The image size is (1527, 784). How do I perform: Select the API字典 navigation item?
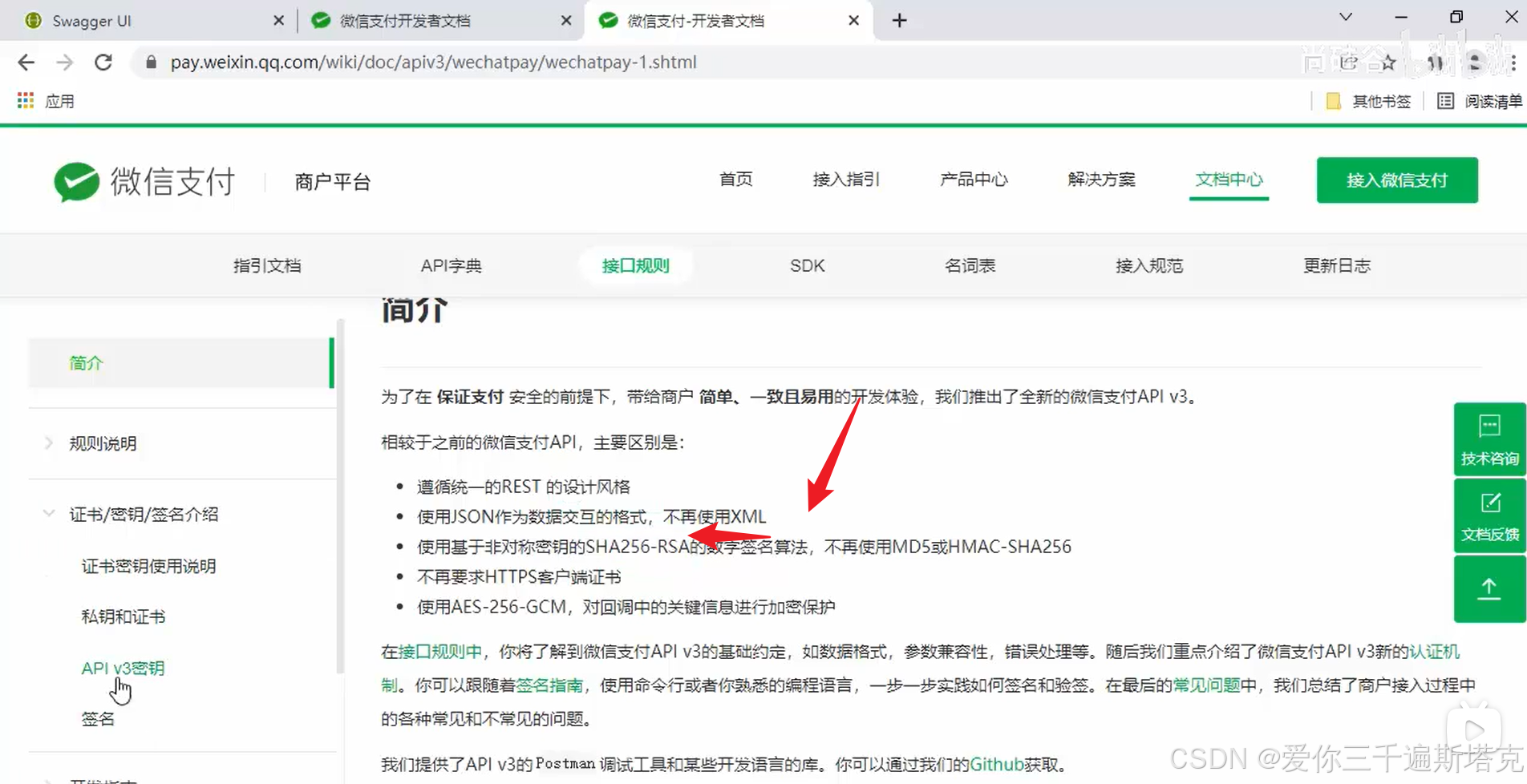451,265
